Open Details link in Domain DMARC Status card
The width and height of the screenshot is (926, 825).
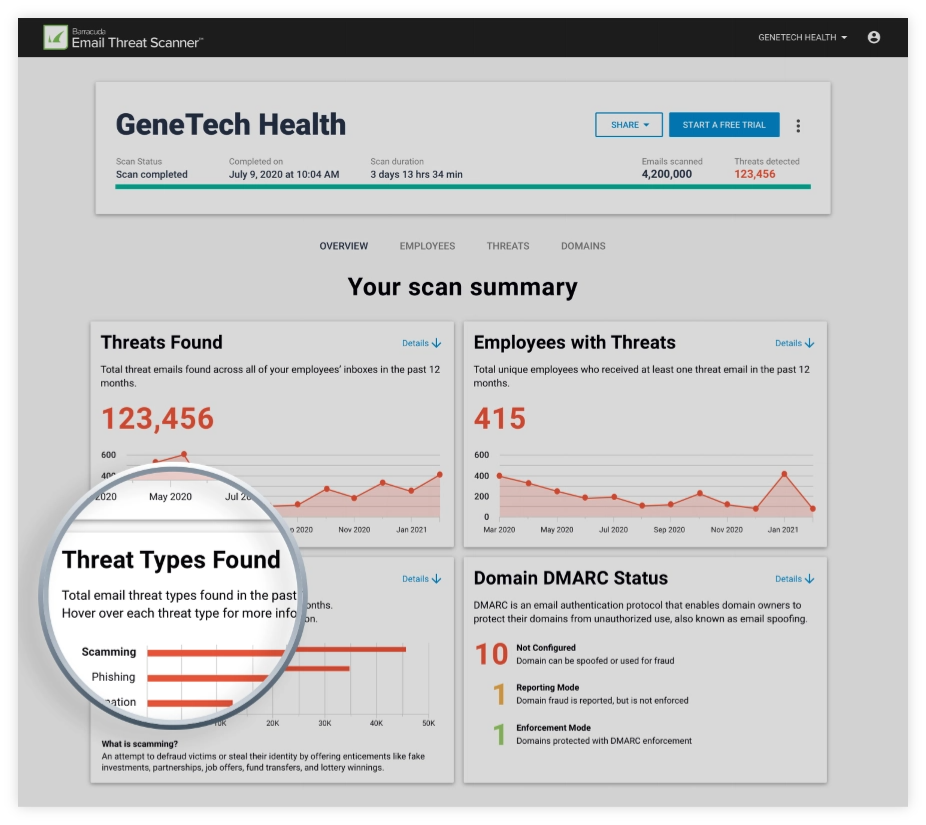pyautogui.click(x=794, y=579)
